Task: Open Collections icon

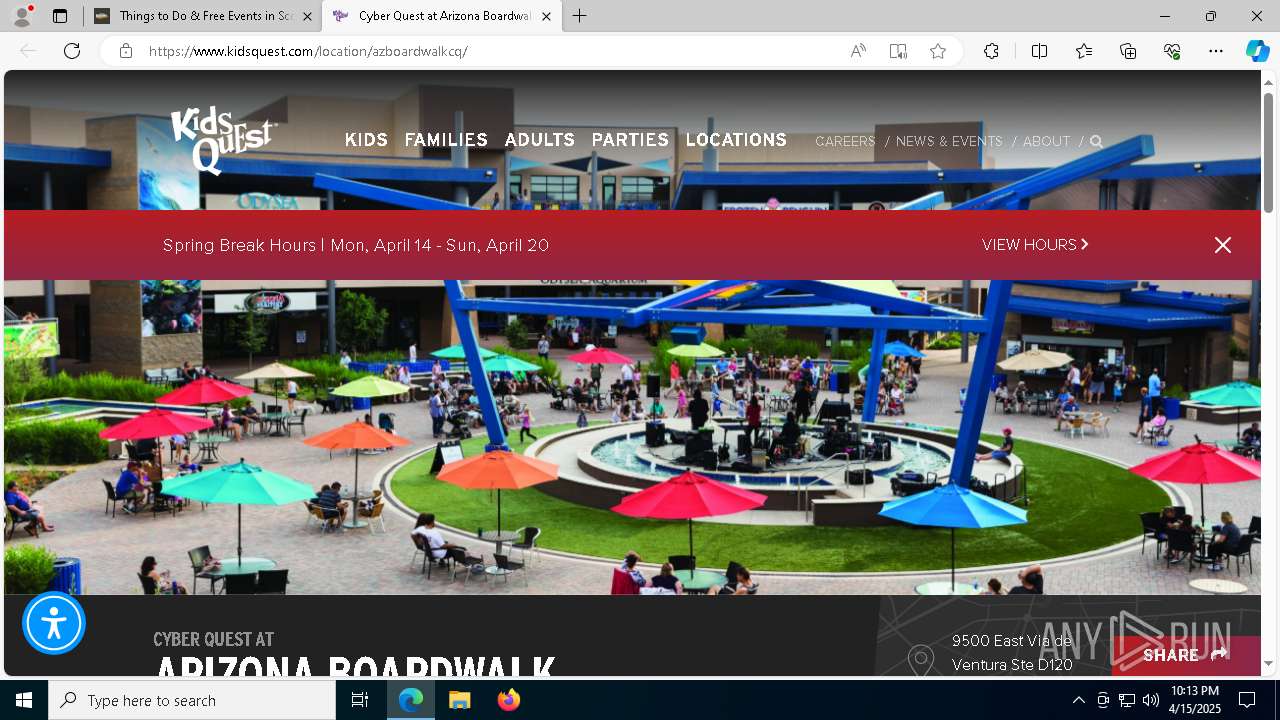Action: (x=1128, y=51)
